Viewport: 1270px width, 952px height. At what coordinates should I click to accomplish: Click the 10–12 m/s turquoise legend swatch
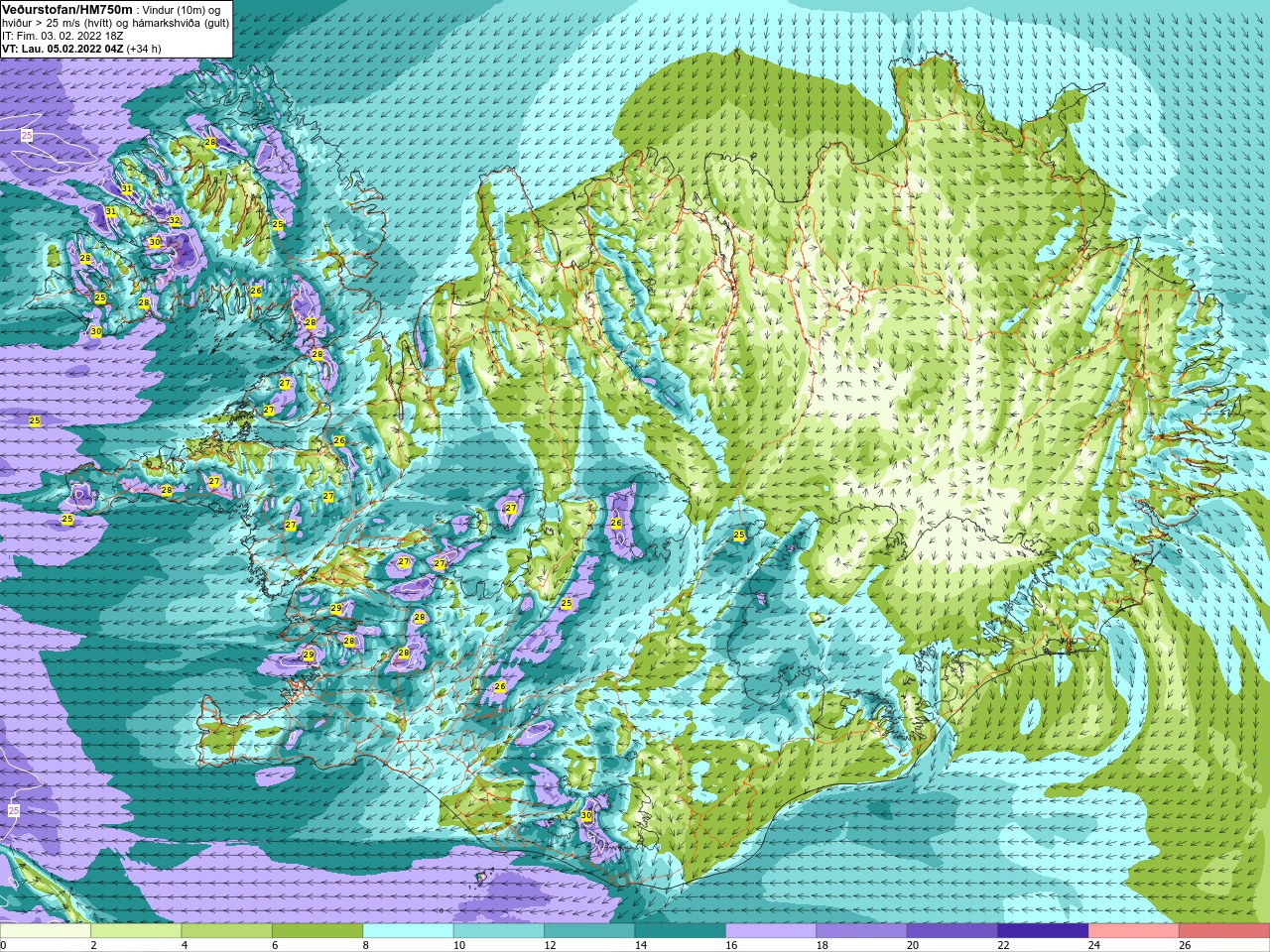point(499,931)
